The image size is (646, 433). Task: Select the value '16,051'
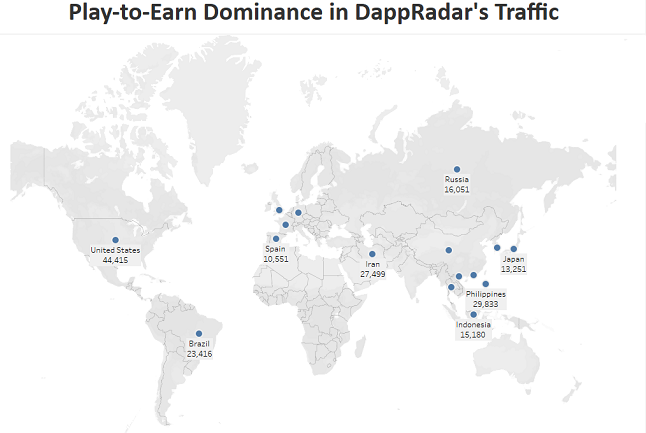click(x=456, y=189)
